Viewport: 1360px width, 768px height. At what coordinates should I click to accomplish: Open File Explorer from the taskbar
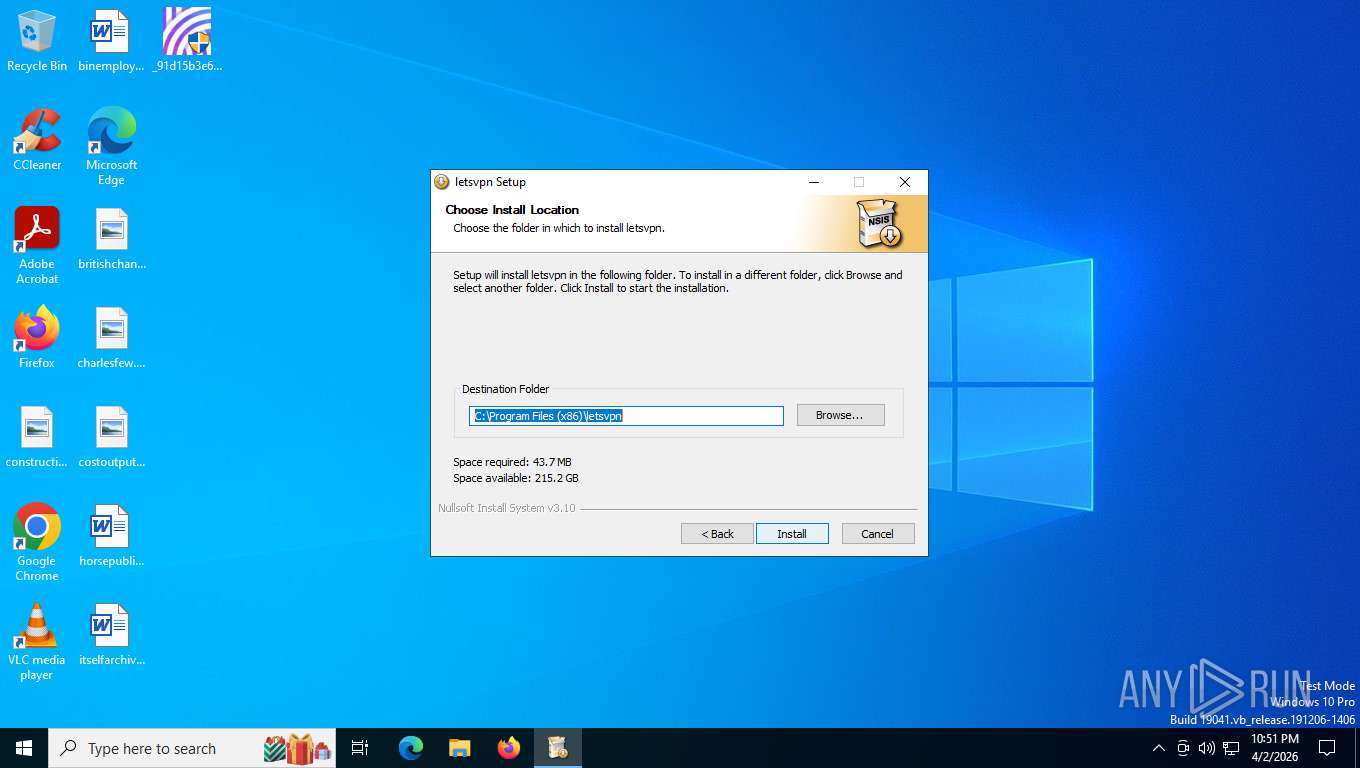[460, 748]
